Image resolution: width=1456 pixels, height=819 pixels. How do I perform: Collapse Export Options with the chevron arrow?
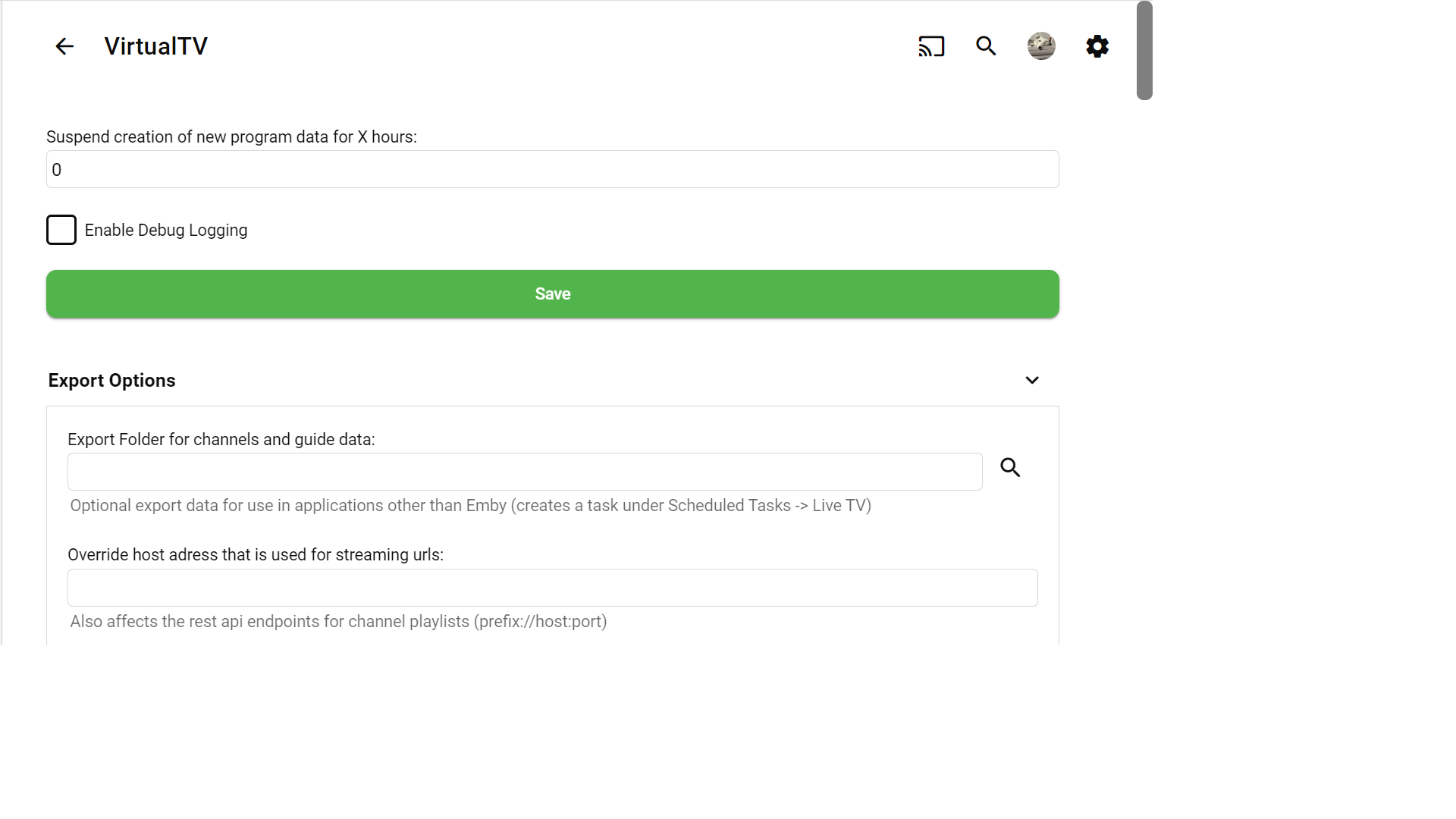(x=1032, y=380)
